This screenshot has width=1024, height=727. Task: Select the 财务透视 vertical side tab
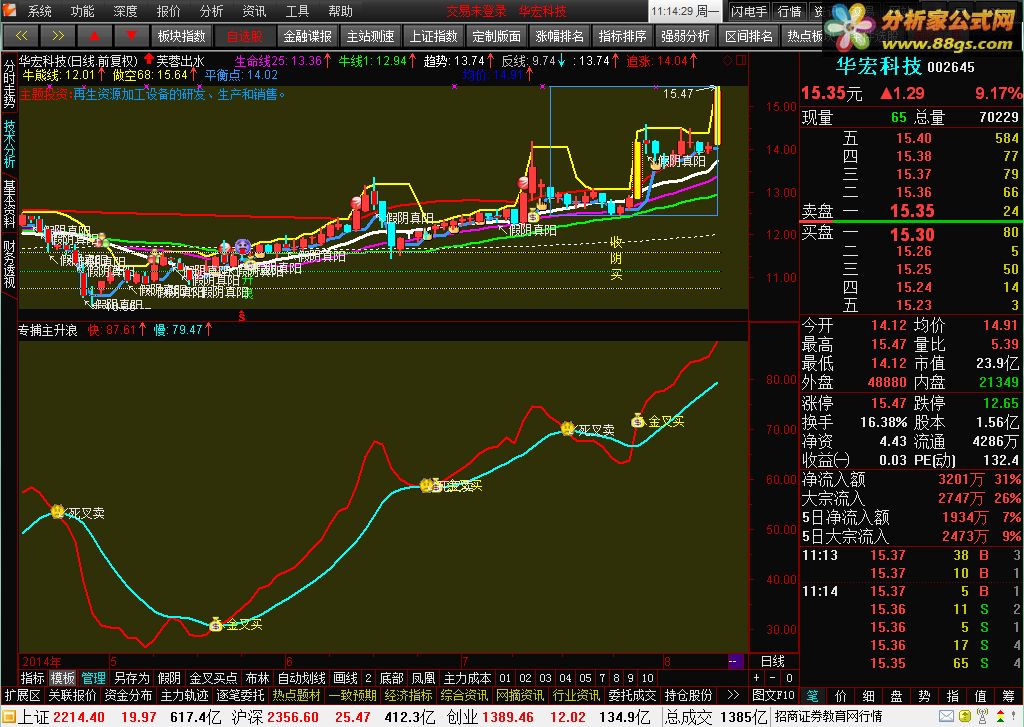click(9, 265)
